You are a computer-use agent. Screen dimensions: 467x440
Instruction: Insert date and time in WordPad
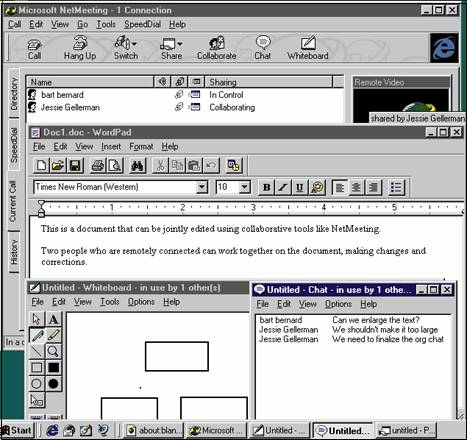pyautogui.click(x=233, y=165)
